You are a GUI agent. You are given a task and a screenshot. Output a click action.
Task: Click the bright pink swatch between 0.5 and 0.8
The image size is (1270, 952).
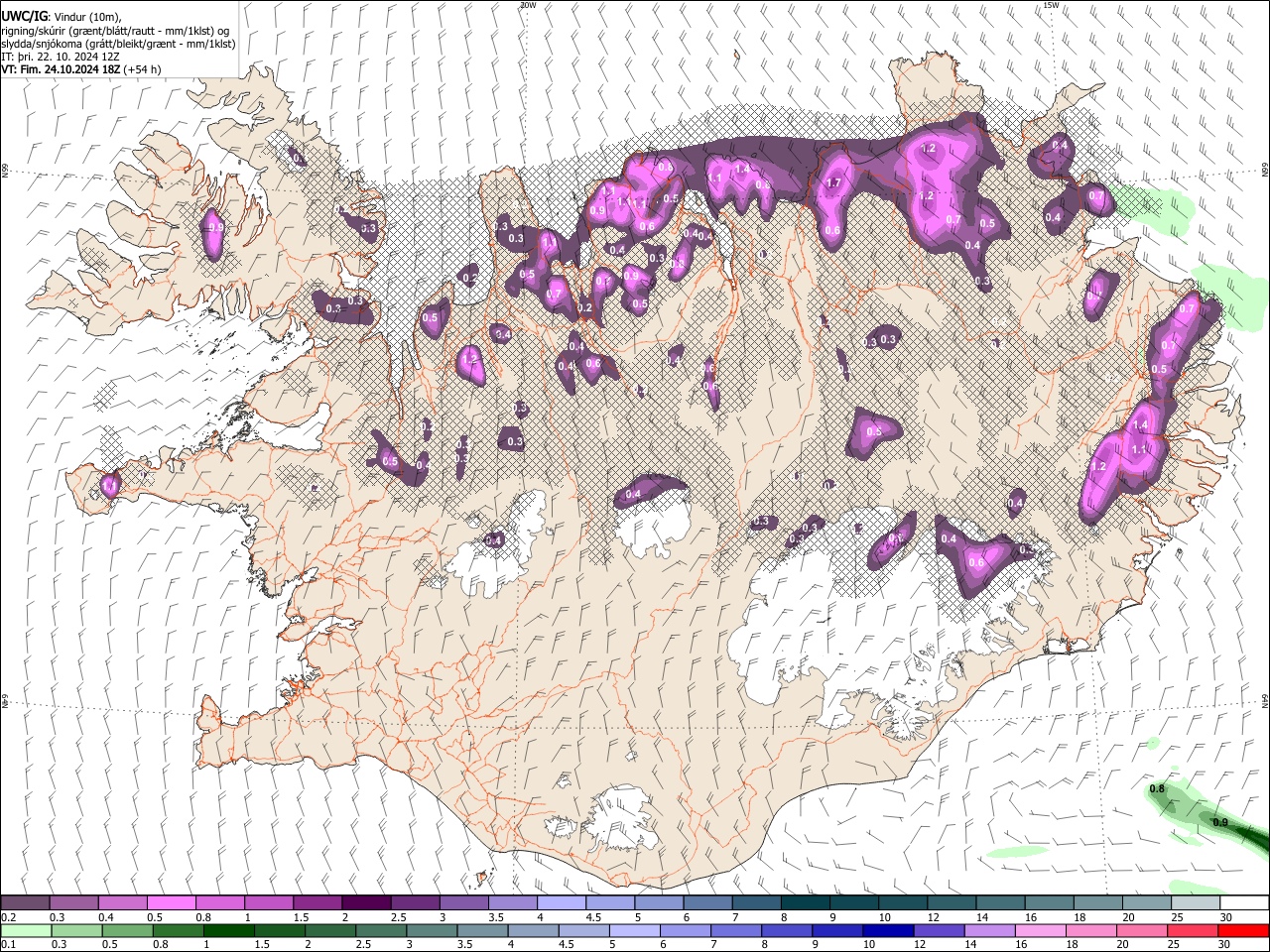(x=171, y=902)
